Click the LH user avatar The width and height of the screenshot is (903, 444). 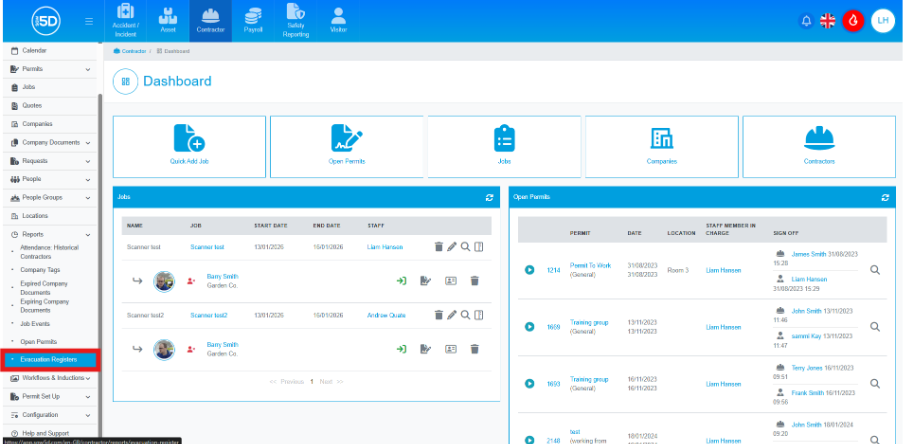click(882, 21)
